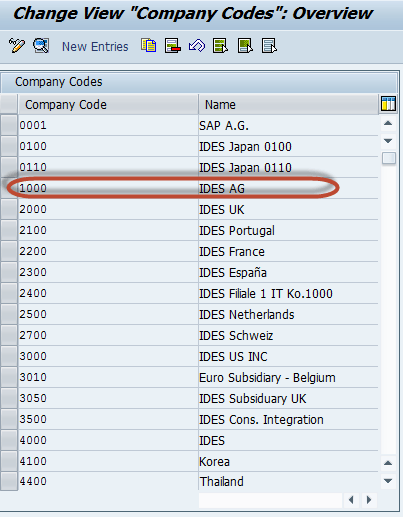Click the vertical scrollbar thumb

(x=389, y=158)
